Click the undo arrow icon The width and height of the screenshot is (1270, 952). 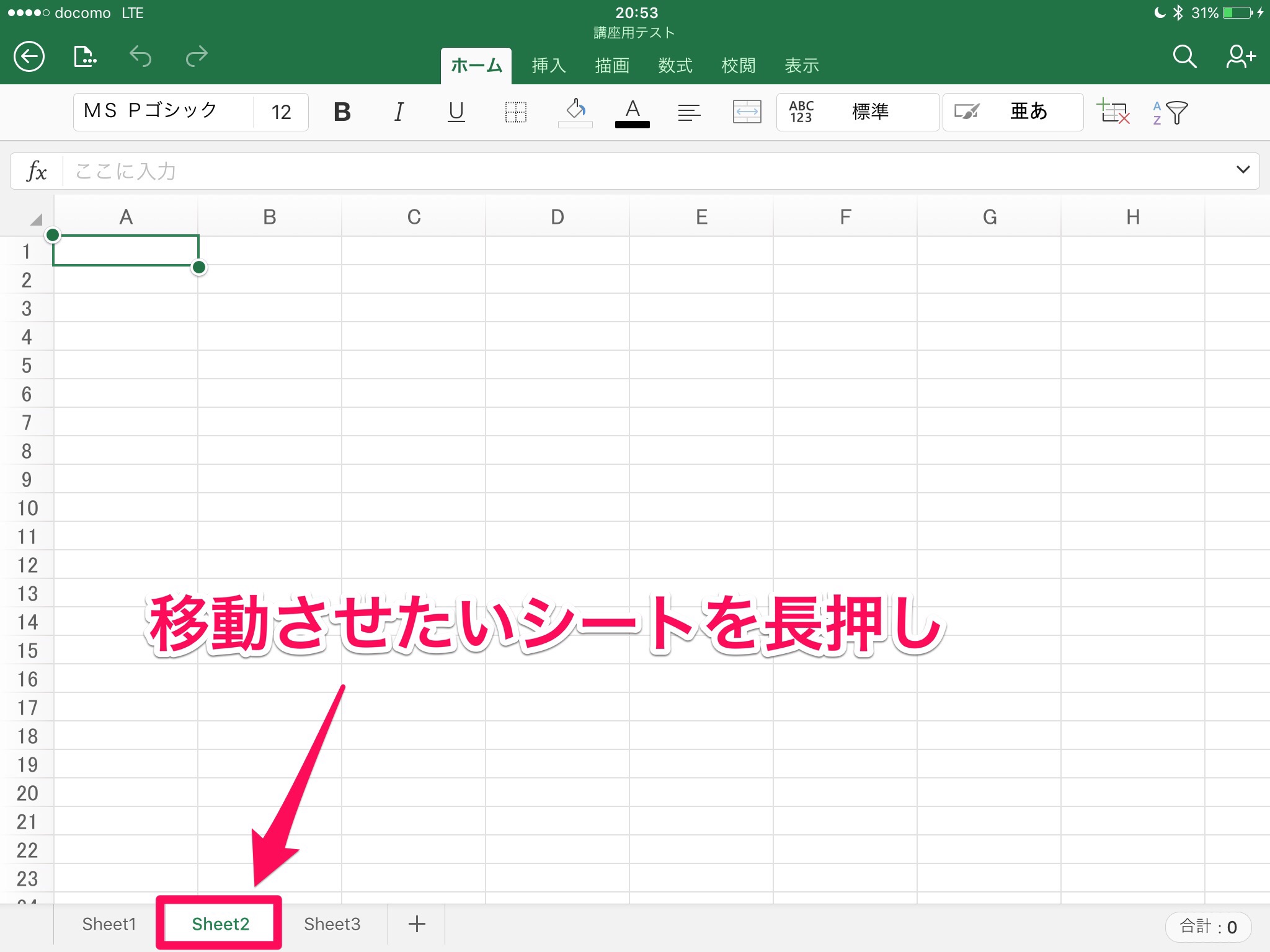pos(141,57)
